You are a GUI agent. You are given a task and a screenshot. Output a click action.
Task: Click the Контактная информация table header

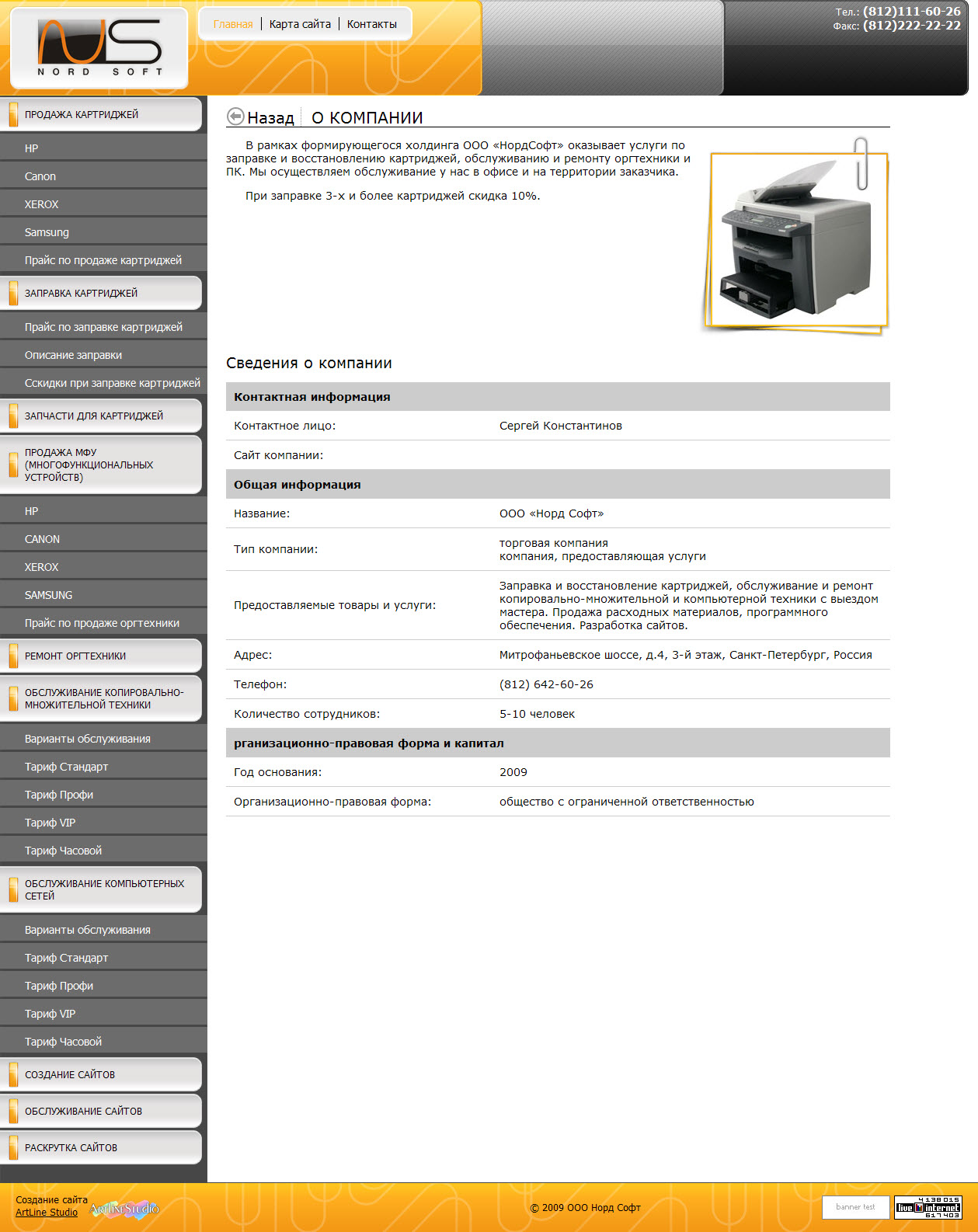point(558,396)
